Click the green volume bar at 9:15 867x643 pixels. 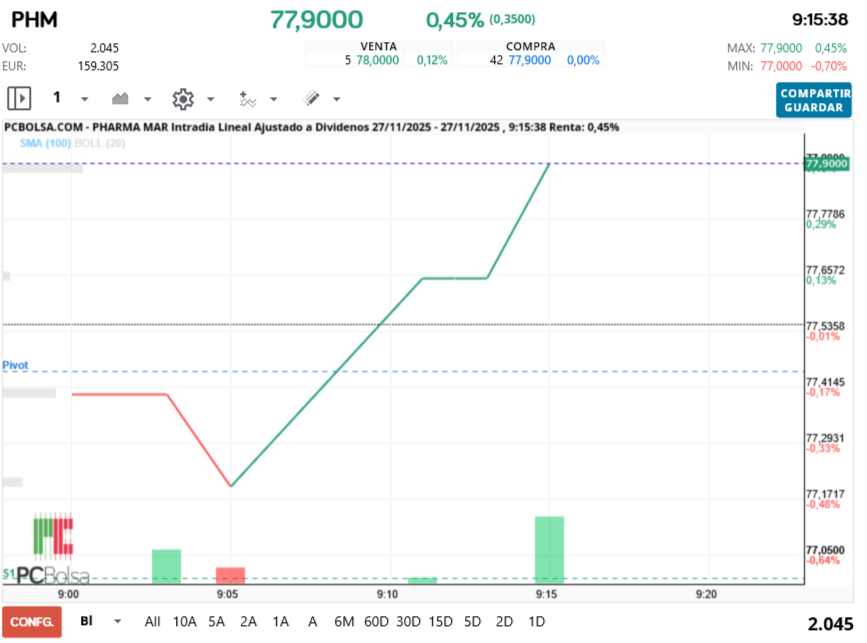549,549
